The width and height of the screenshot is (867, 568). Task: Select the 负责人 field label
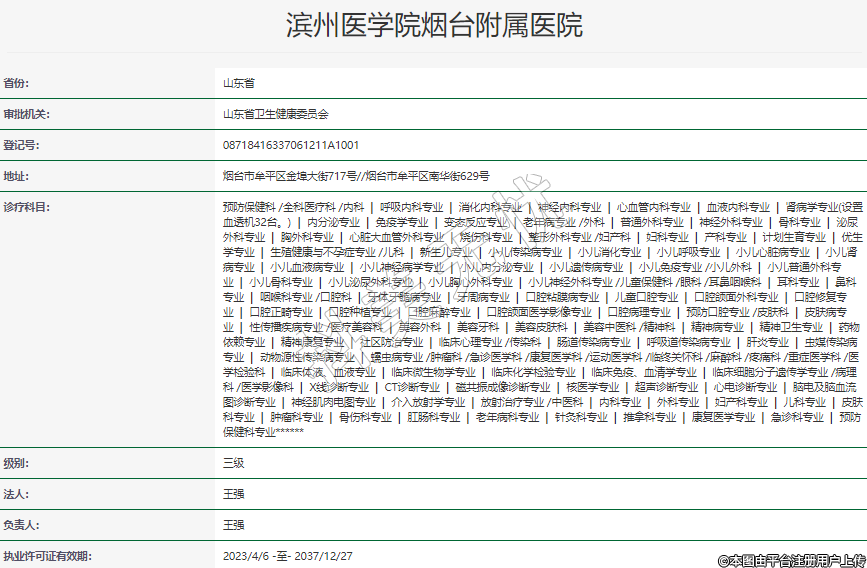pyautogui.click(x=21, y=525)
